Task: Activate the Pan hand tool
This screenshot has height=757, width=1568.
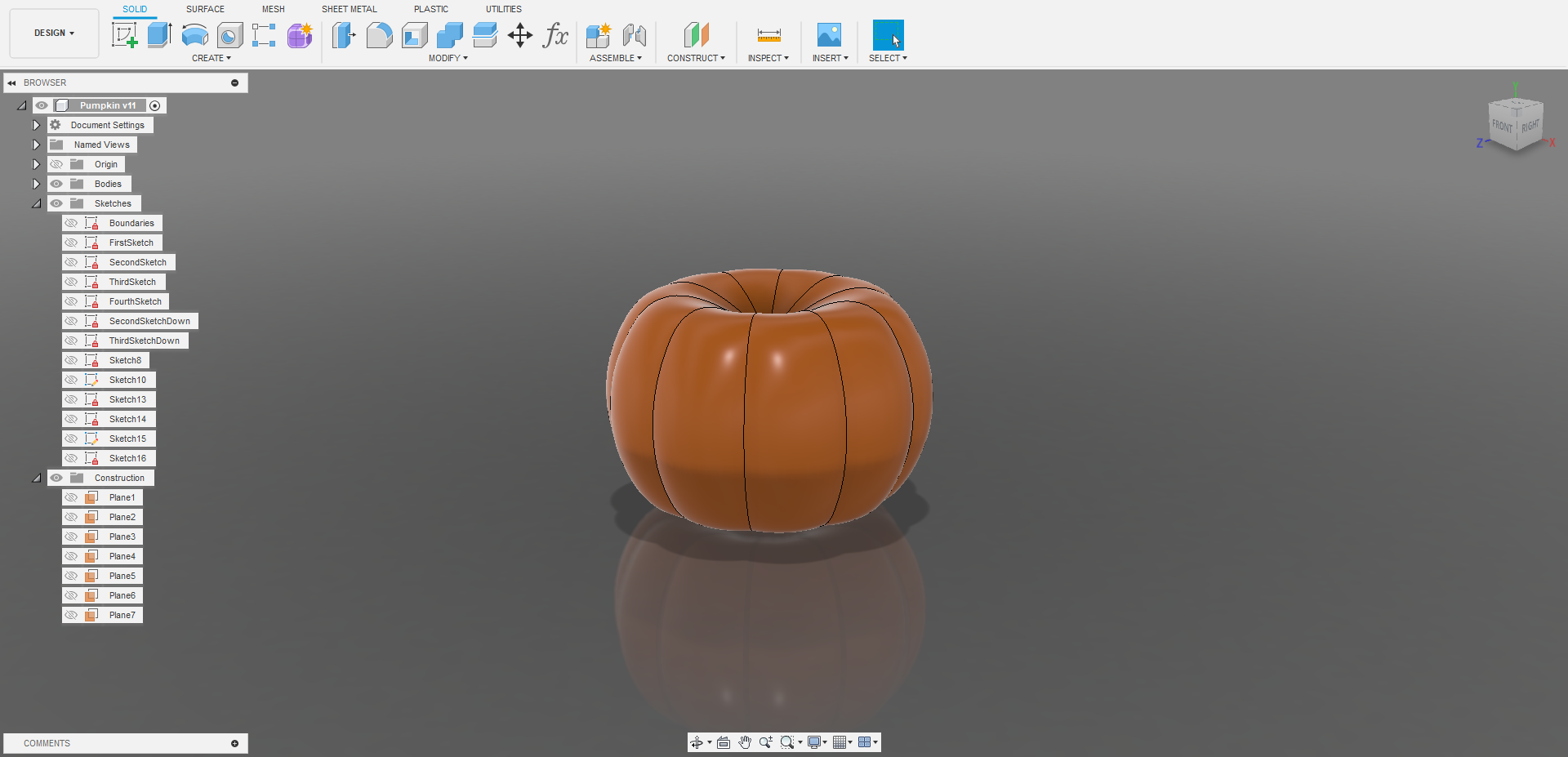Action: click(745, 742)
